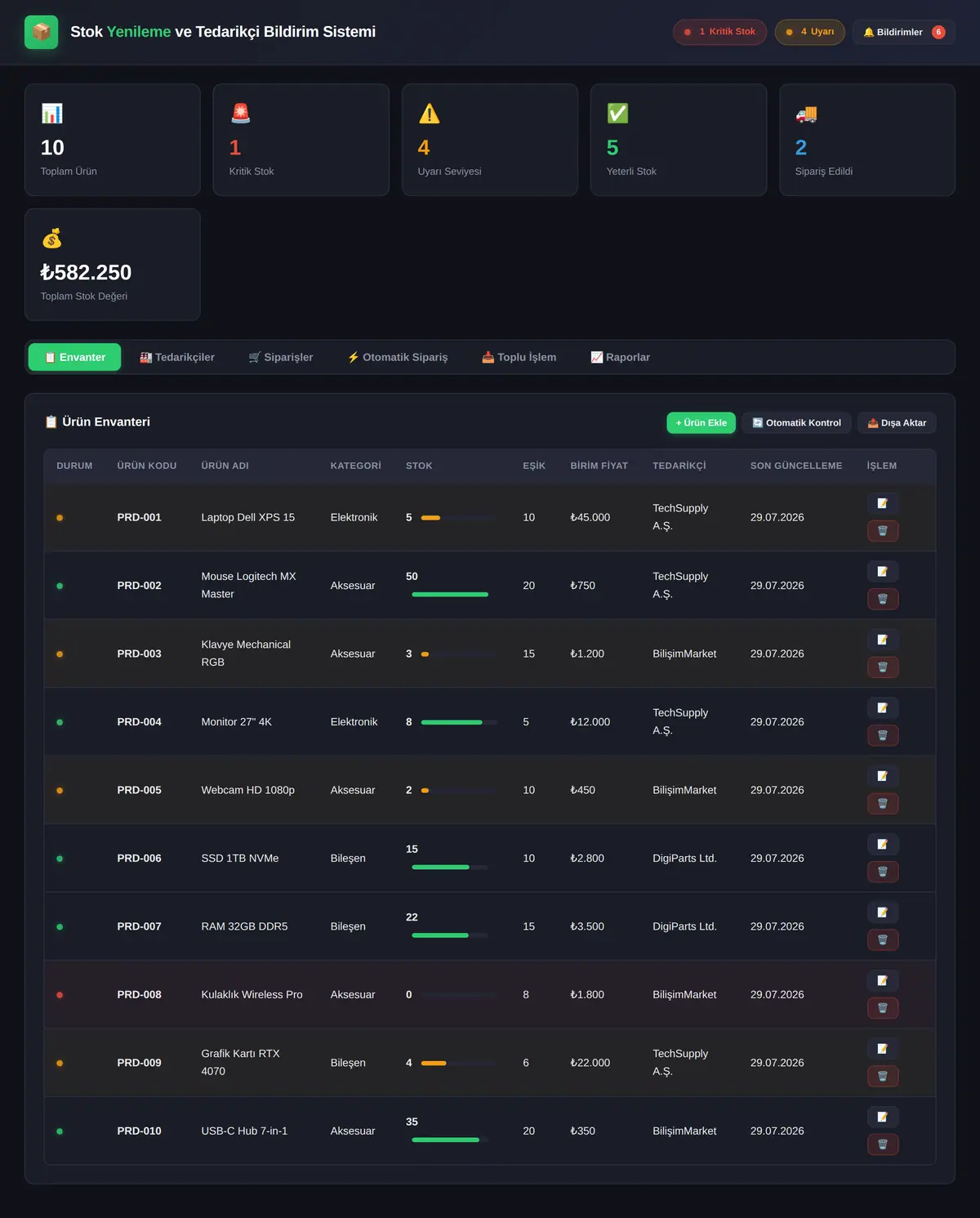Screen dimensions: 980x1218
Task: Click the green package logo icon
Action: pyautogui.click(x=42, y=32)
